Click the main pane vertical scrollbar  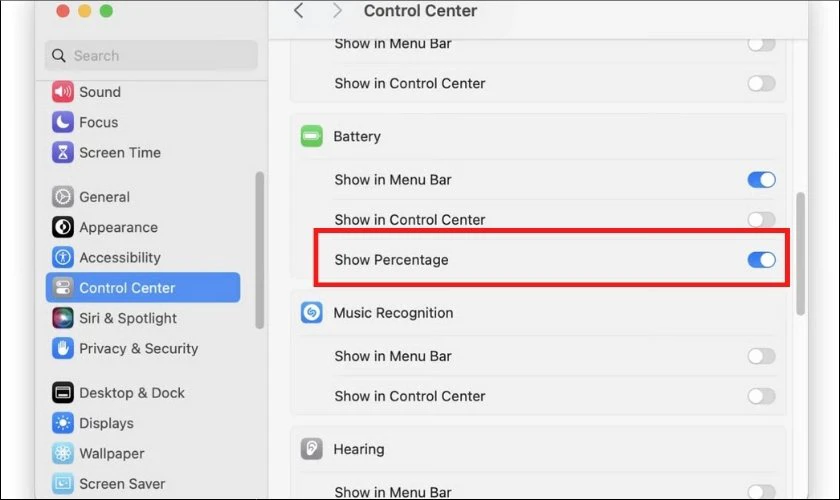[800, 255]
